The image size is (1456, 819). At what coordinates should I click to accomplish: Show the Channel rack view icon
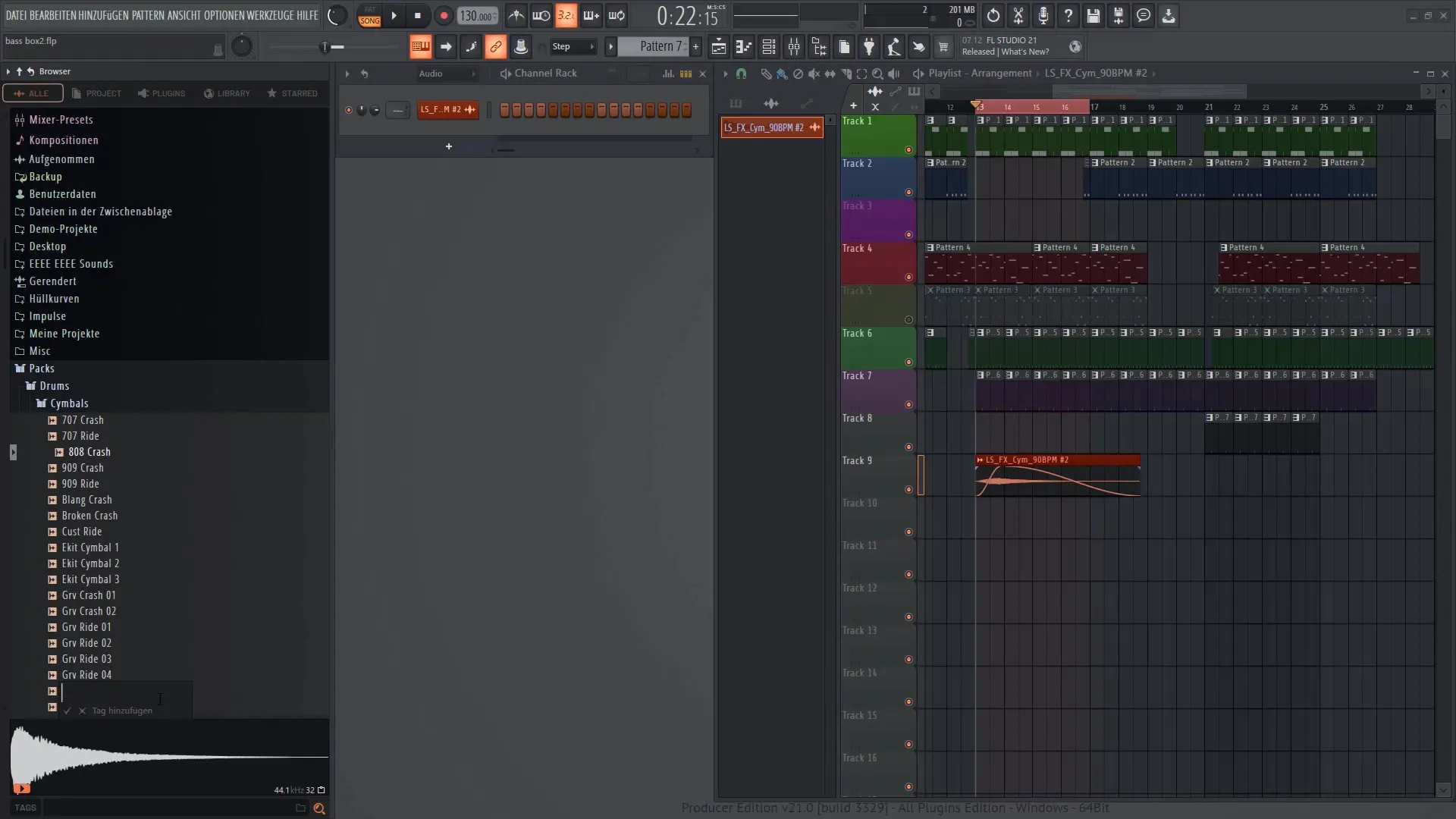click(769, 47)
